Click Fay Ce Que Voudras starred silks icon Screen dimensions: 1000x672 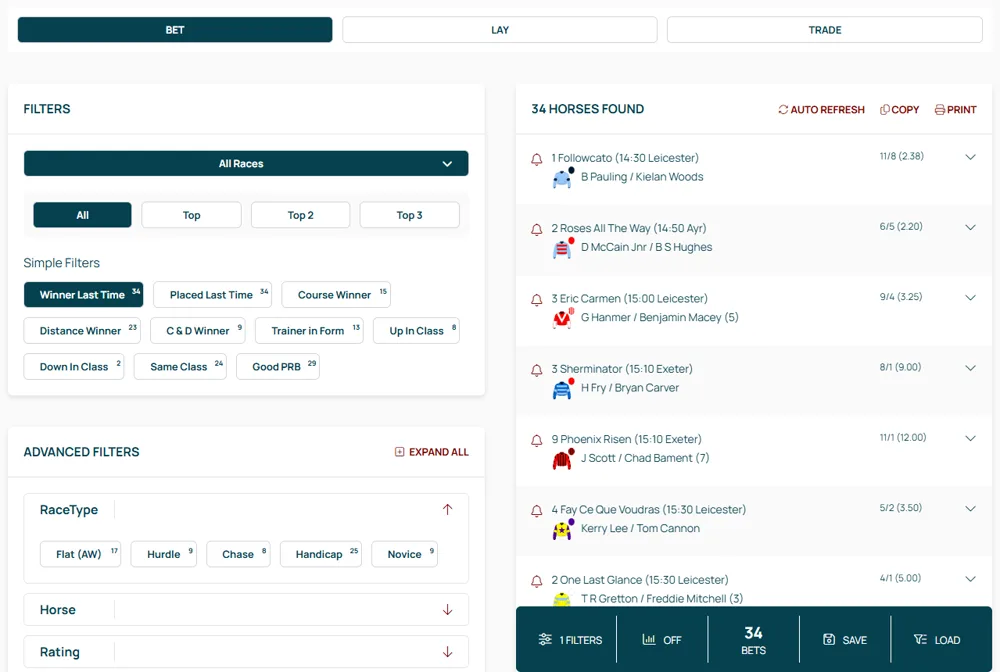[562, 529]
